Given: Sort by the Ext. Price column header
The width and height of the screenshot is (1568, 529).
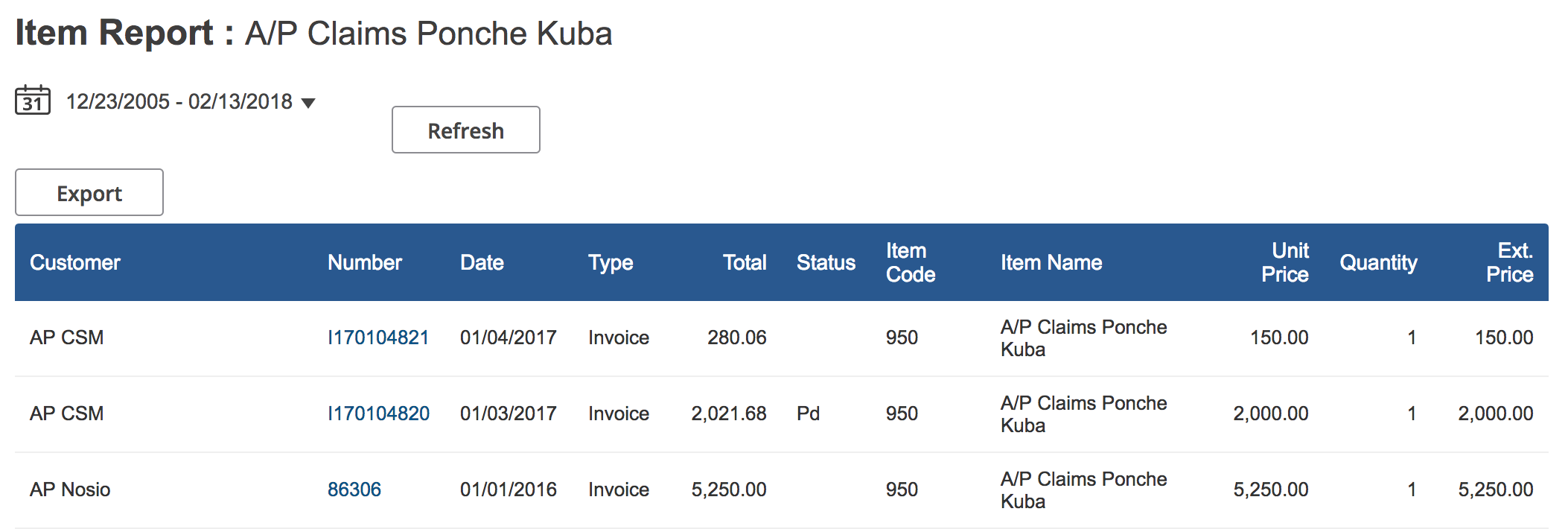Looking at the screenshot, I should point(1510,262).
